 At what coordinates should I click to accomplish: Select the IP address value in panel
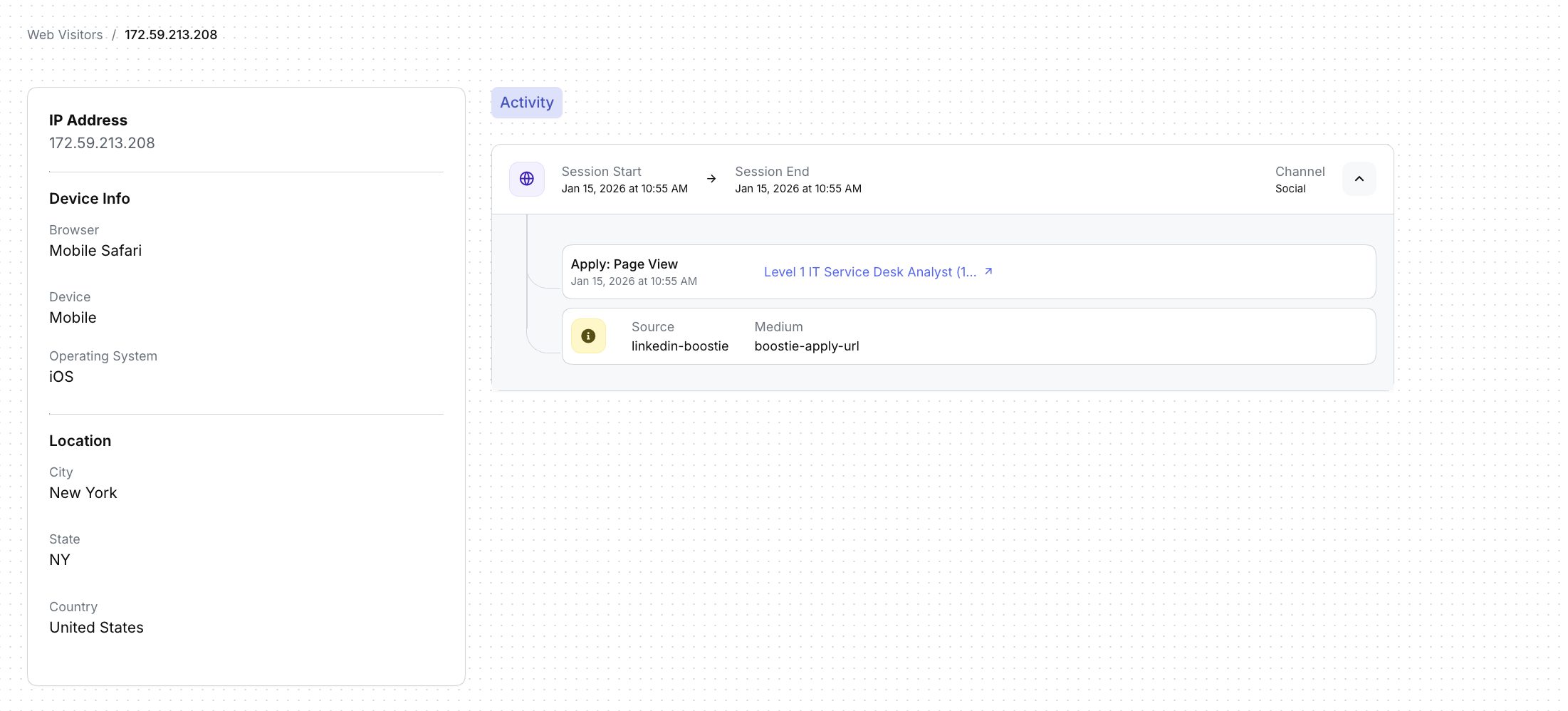pyautogui.click(x=102, y=143)
